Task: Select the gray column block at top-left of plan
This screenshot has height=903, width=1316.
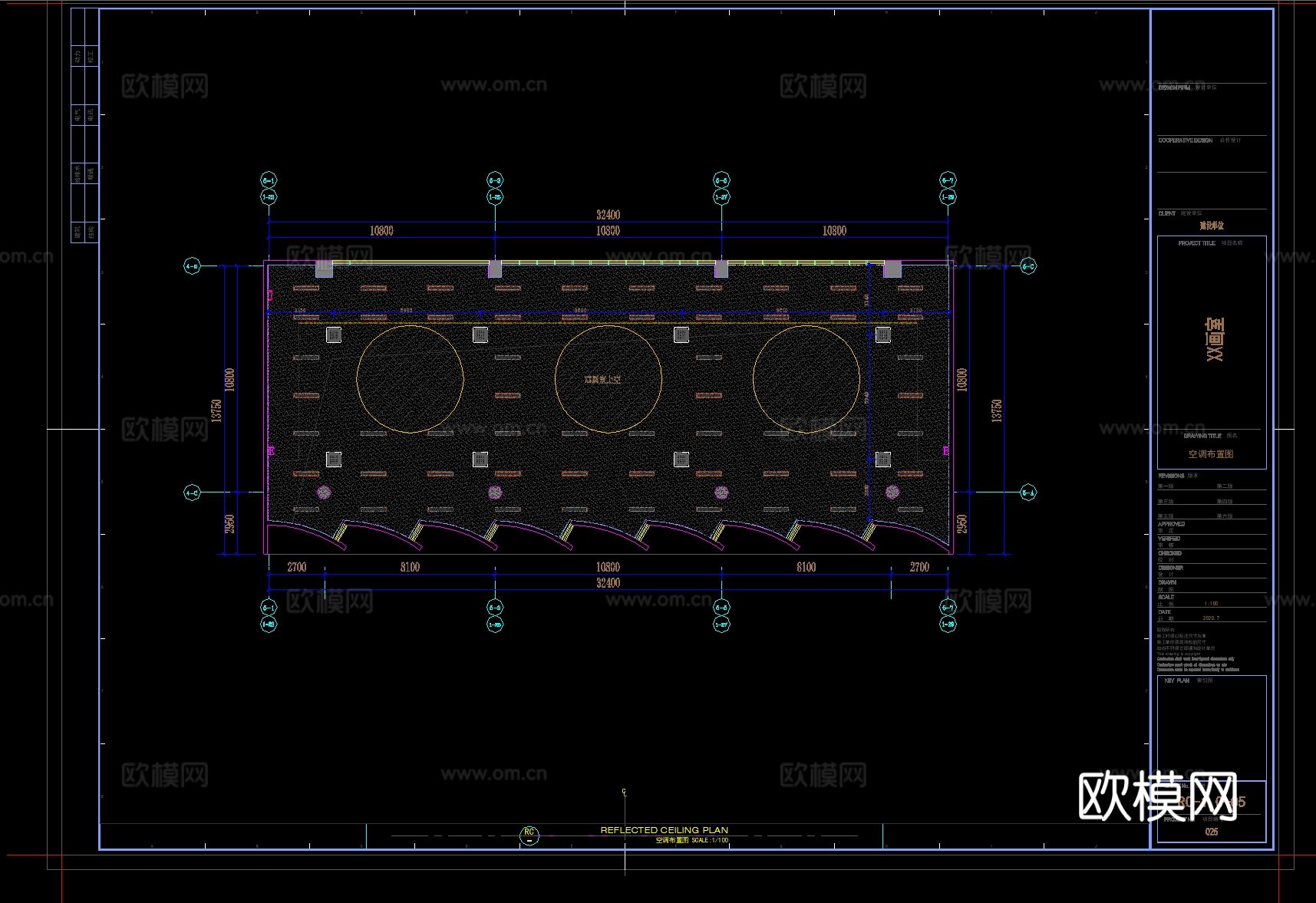Action: 324,269
